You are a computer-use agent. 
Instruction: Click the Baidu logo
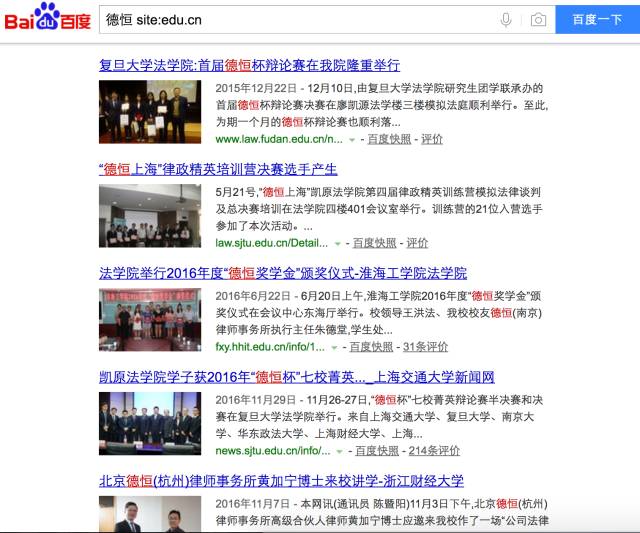click(x=48, y=19)
